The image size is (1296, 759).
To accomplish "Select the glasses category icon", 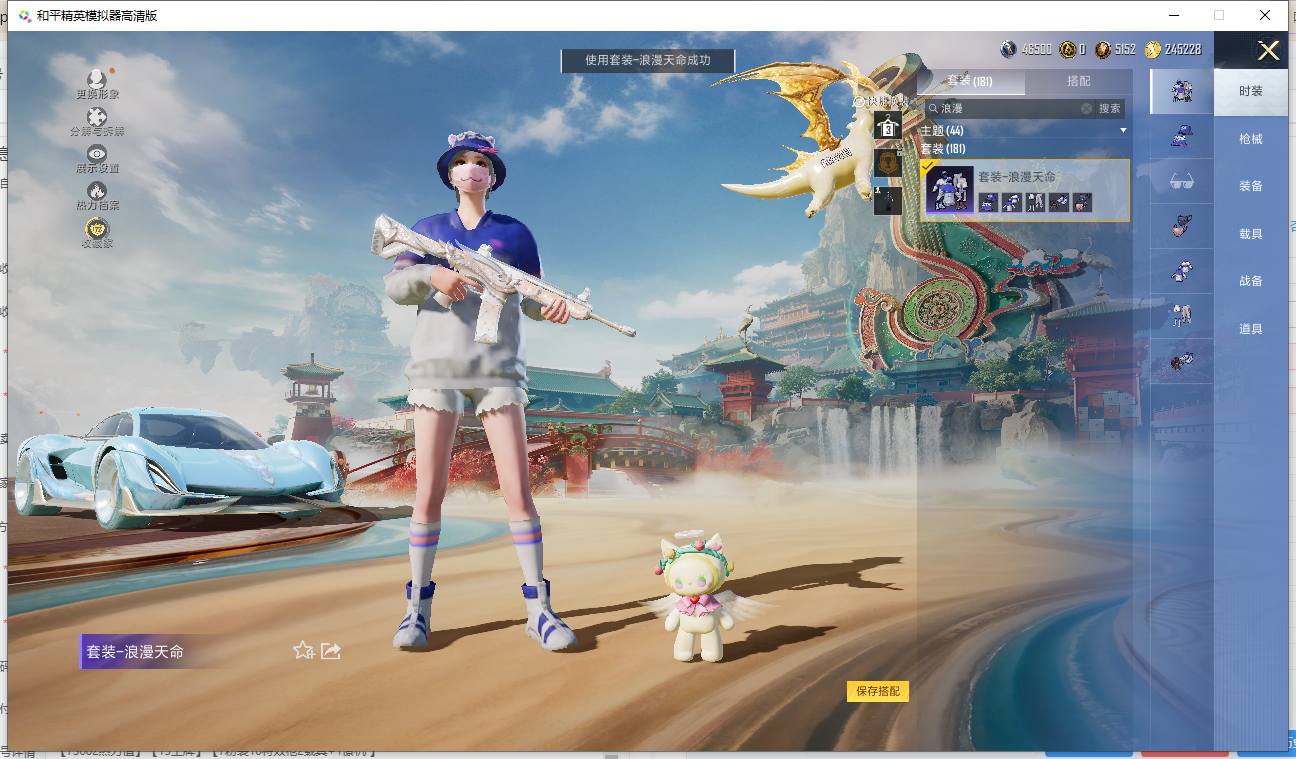I will click(1182, 181).
